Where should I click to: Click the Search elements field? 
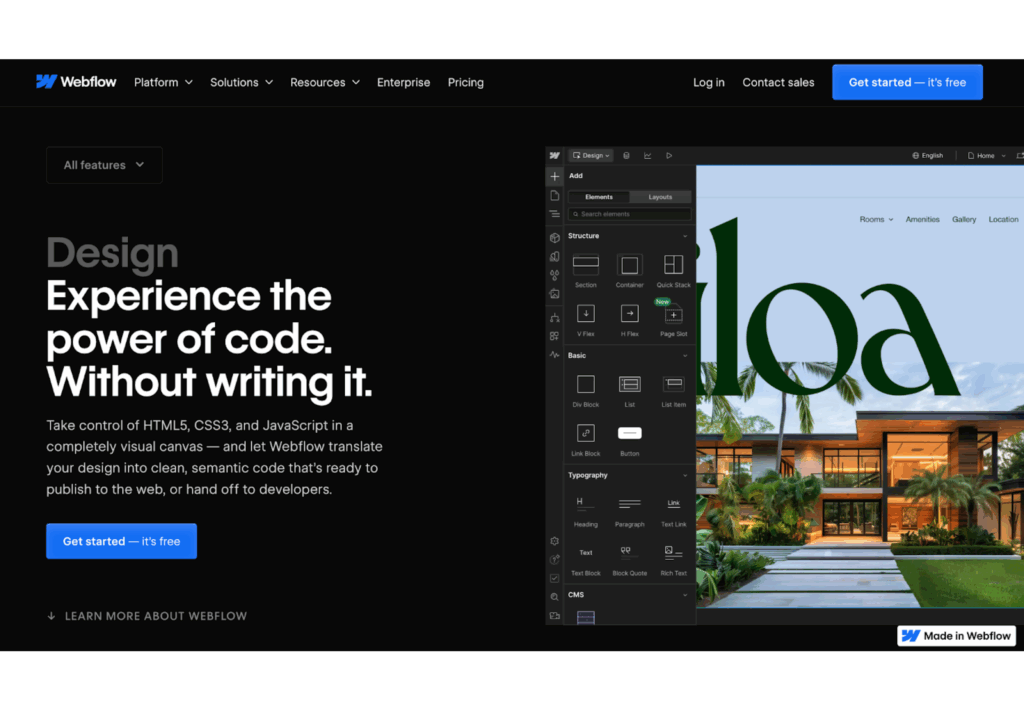630,214
